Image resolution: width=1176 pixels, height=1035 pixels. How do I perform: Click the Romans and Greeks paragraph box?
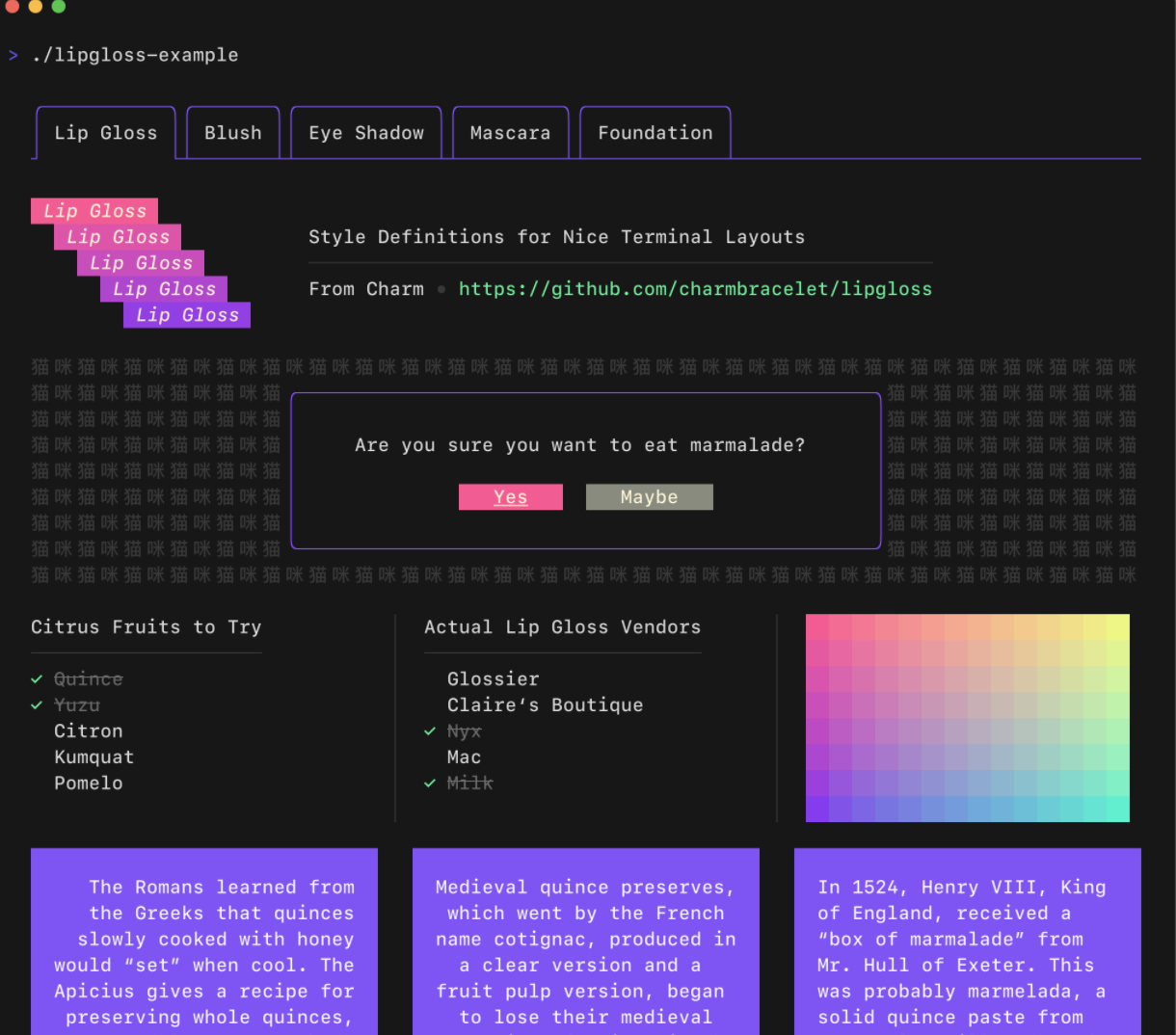[x=204, y=942]
